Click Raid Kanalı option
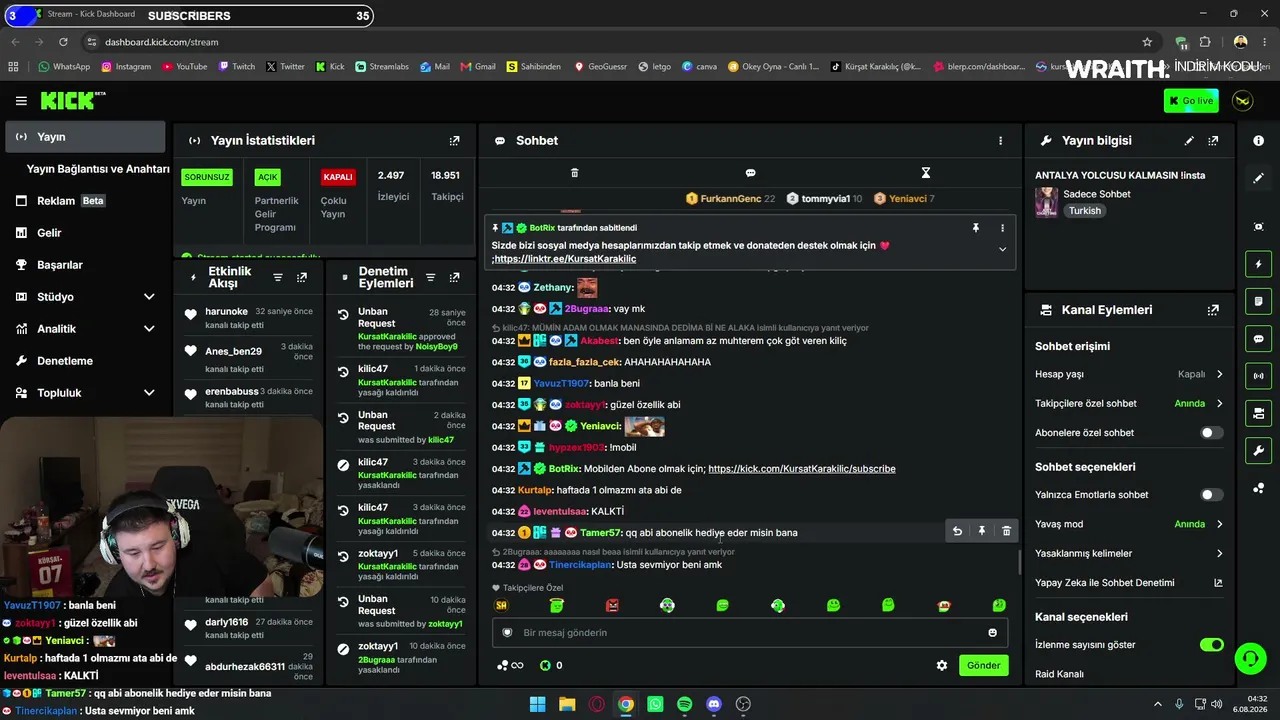The height and width of the screenshot is (720, 1280). (1059, 674)
